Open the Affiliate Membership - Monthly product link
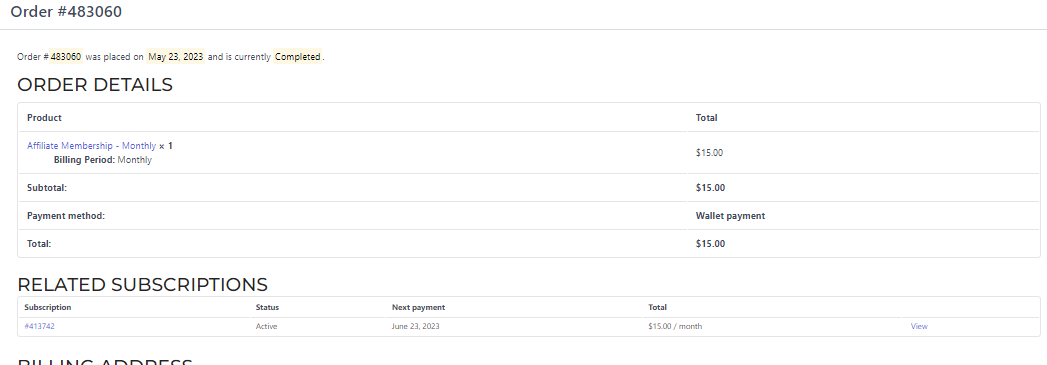The image size is (1047, 365). click(x=91, y=145)
